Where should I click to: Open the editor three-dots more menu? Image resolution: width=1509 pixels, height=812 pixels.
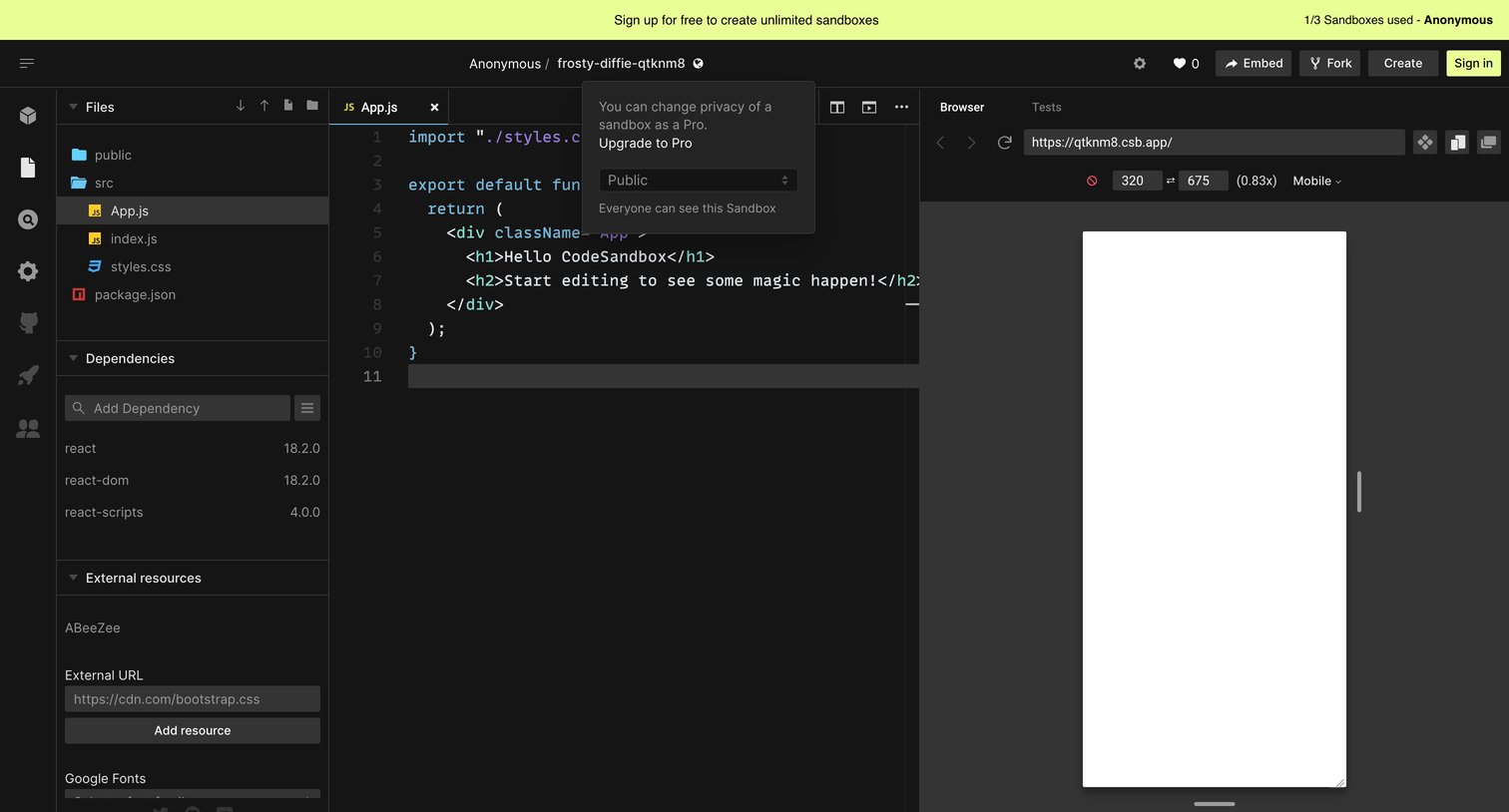tap(901, 107)
